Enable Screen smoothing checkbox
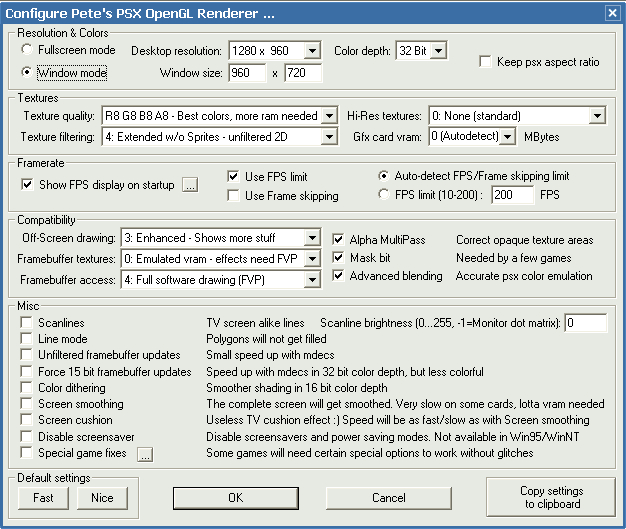Image resolution: width=626 pixels, height=529 pixels. [26, 404]
